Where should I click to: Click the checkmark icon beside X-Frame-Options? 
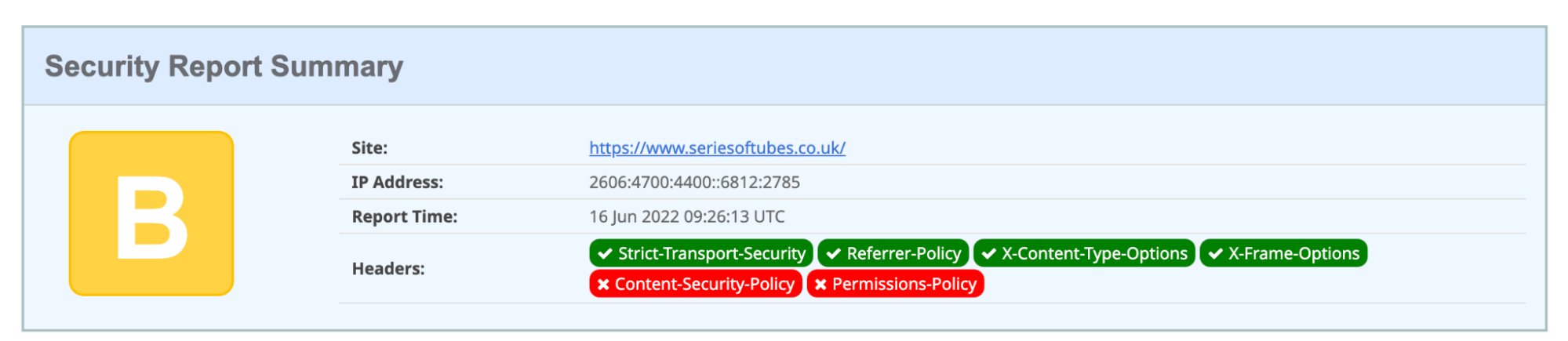pos(1215,254)
